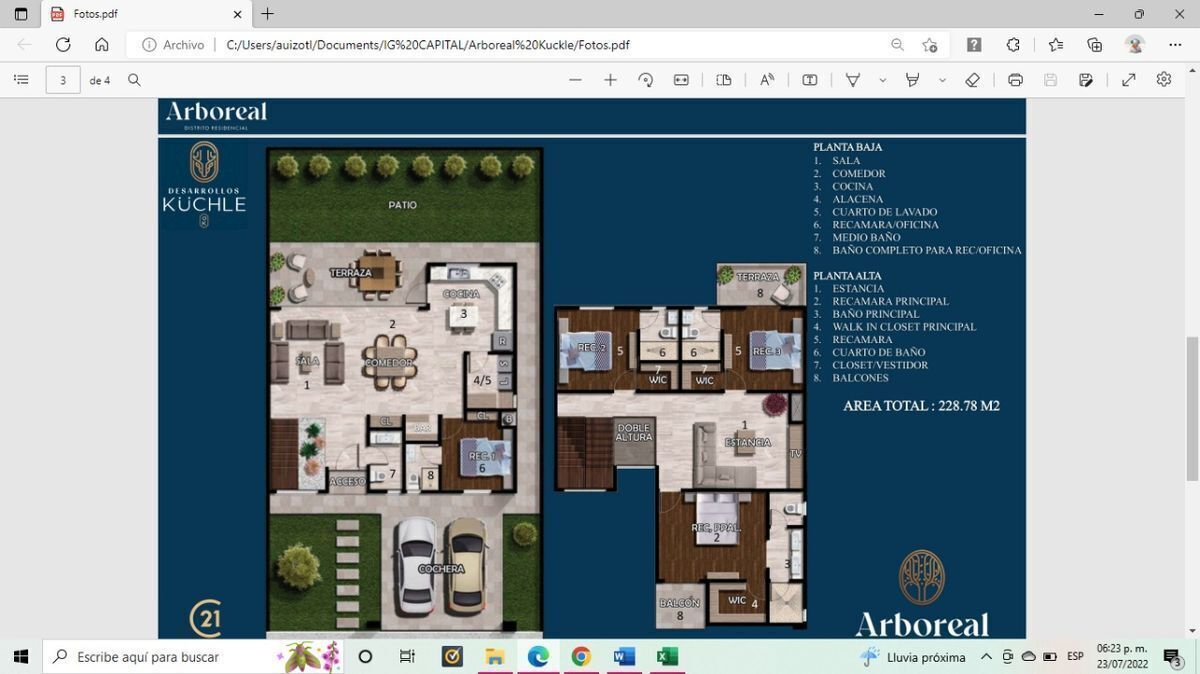The image size is (1200, 674).
Task: Add this page to favorites
Action: pos(930,45)
